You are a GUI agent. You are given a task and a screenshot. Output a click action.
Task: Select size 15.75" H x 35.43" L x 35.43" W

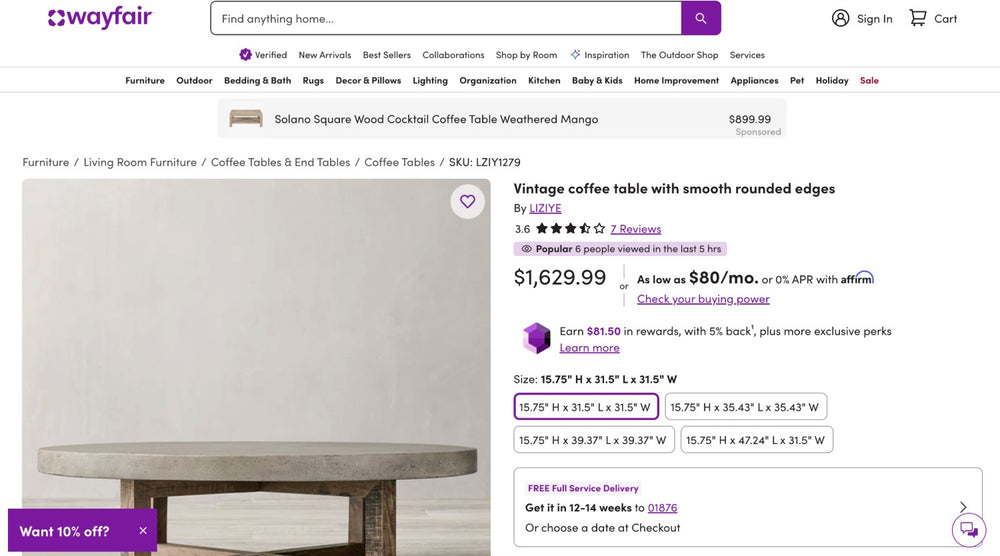[x=745, y=407]
